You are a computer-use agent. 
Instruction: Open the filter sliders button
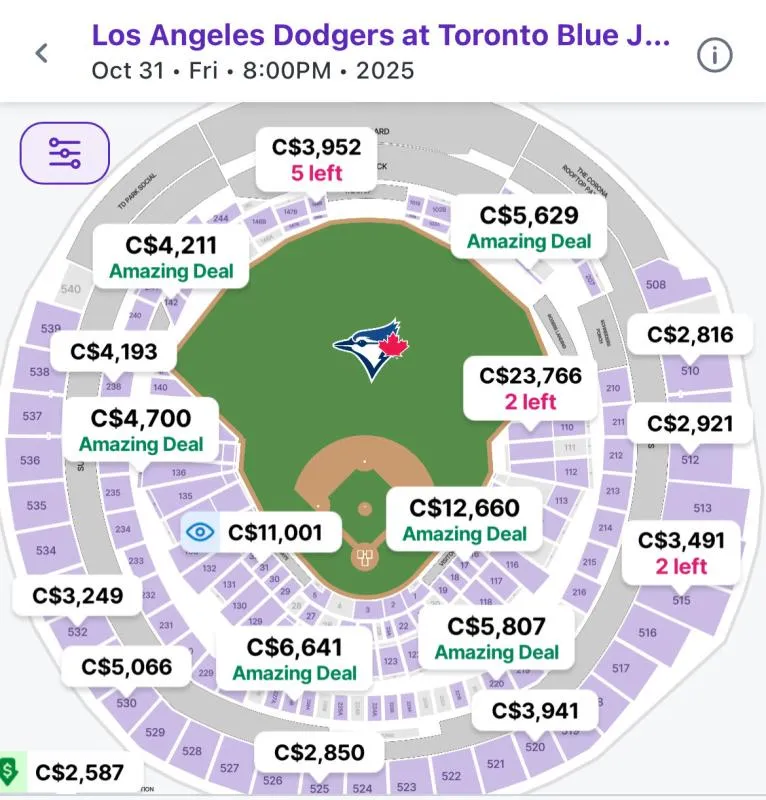[x=65, y=153]
